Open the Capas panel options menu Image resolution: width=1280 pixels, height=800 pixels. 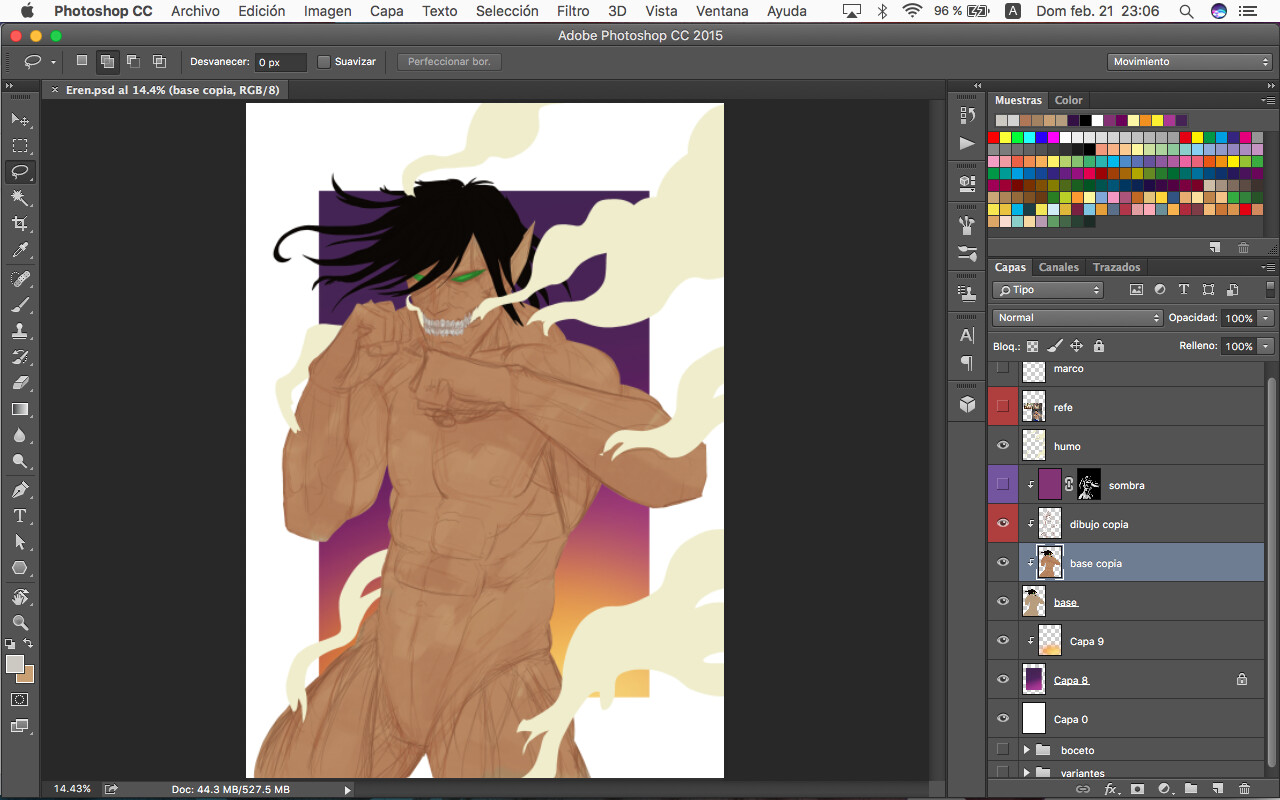pyautogui.click(x=1268, y=268)
